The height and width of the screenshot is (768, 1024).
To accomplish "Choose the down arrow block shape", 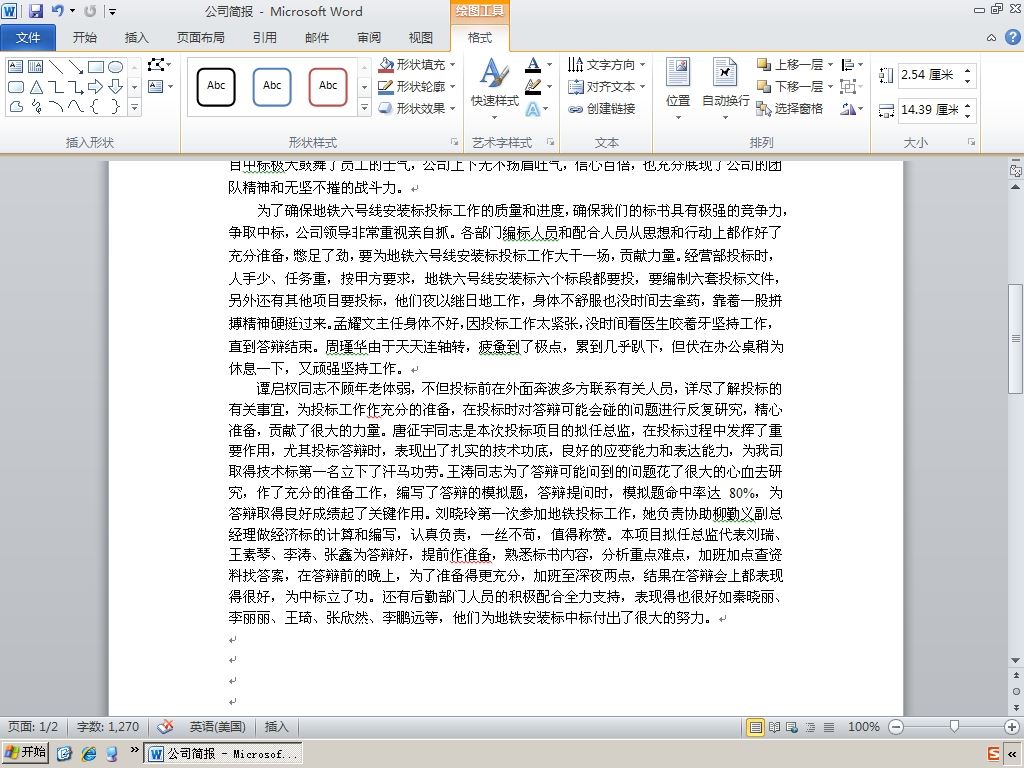I will coord(116,87).
